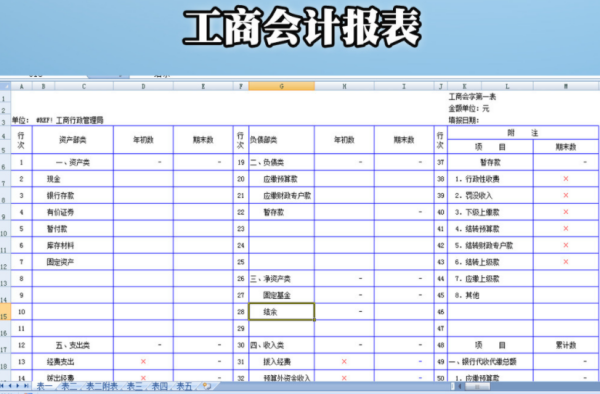Select column A header
The width and height of the screenshot is (600, 394).
tap(21, 86)
